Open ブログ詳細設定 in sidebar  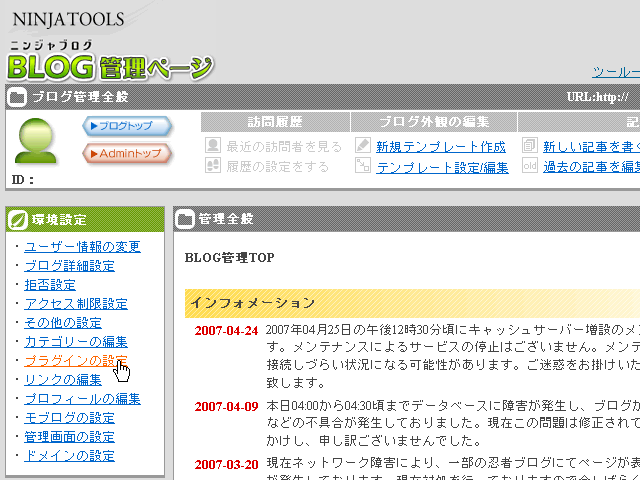click(69, 266)
